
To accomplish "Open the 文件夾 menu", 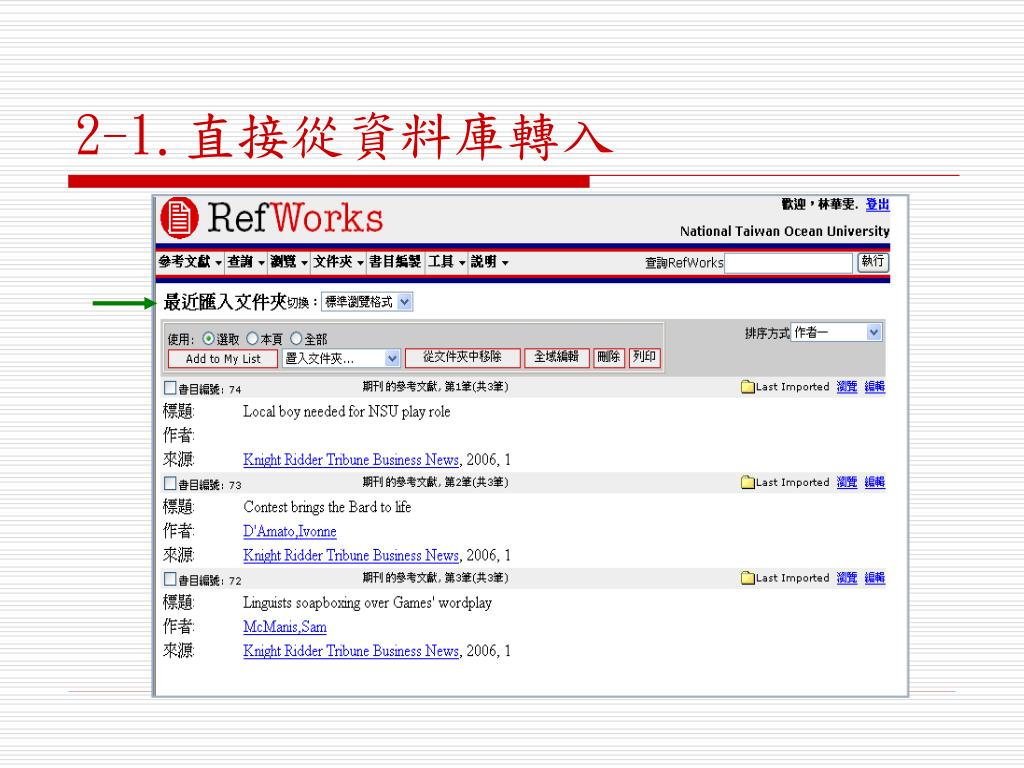I will click(x=338, y=262).
